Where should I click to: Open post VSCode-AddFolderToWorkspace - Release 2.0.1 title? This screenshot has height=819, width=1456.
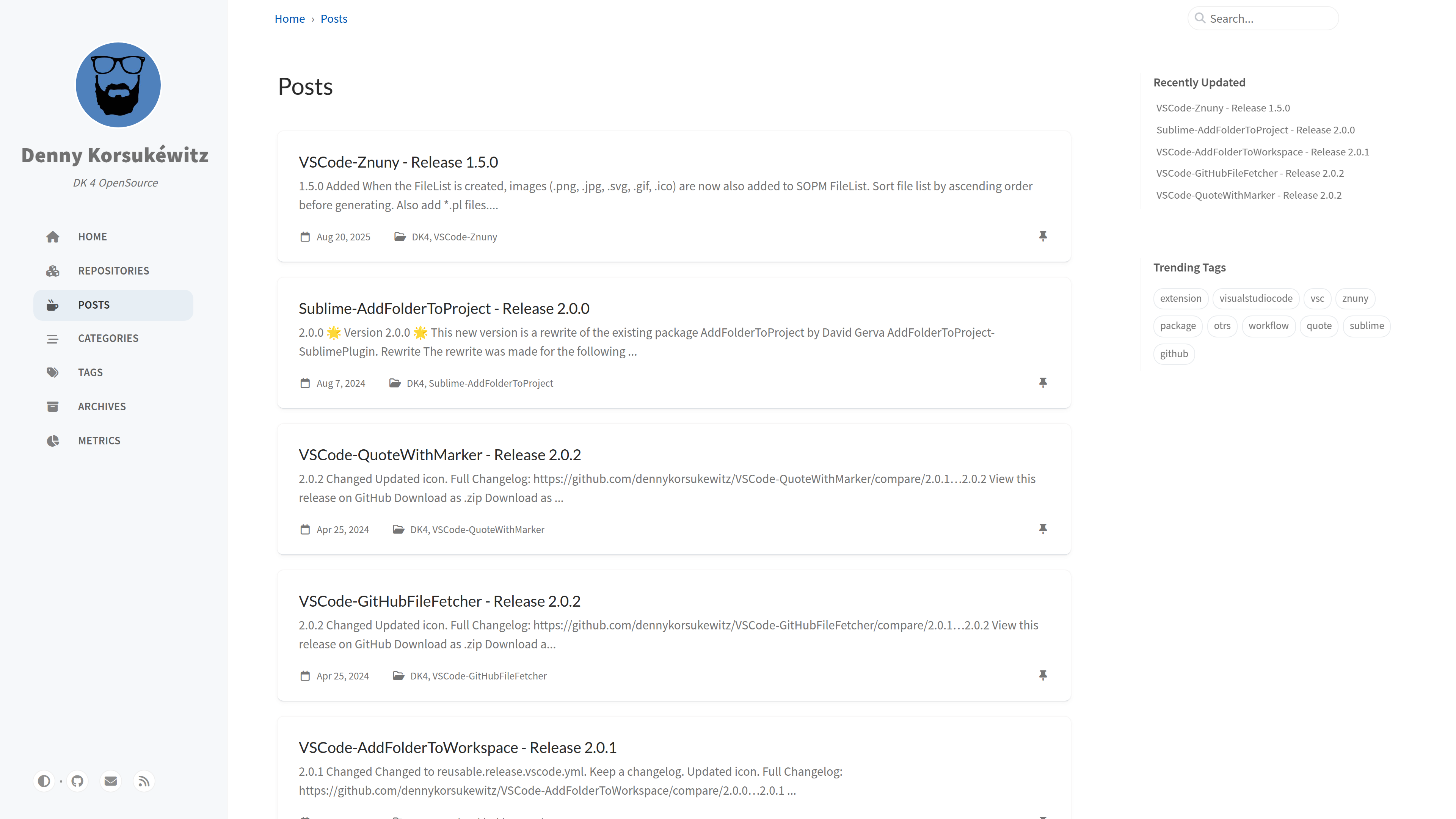458,748
